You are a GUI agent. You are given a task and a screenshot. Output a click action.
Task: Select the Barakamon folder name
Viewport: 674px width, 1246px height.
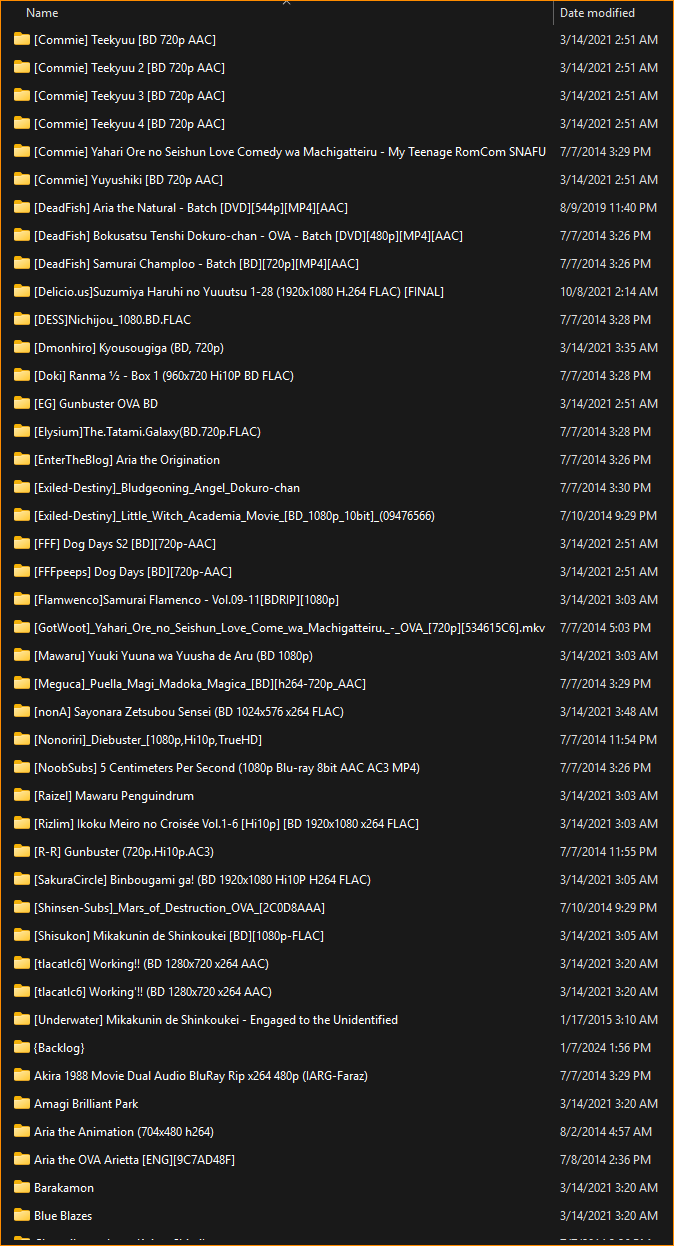(64, 1188)
